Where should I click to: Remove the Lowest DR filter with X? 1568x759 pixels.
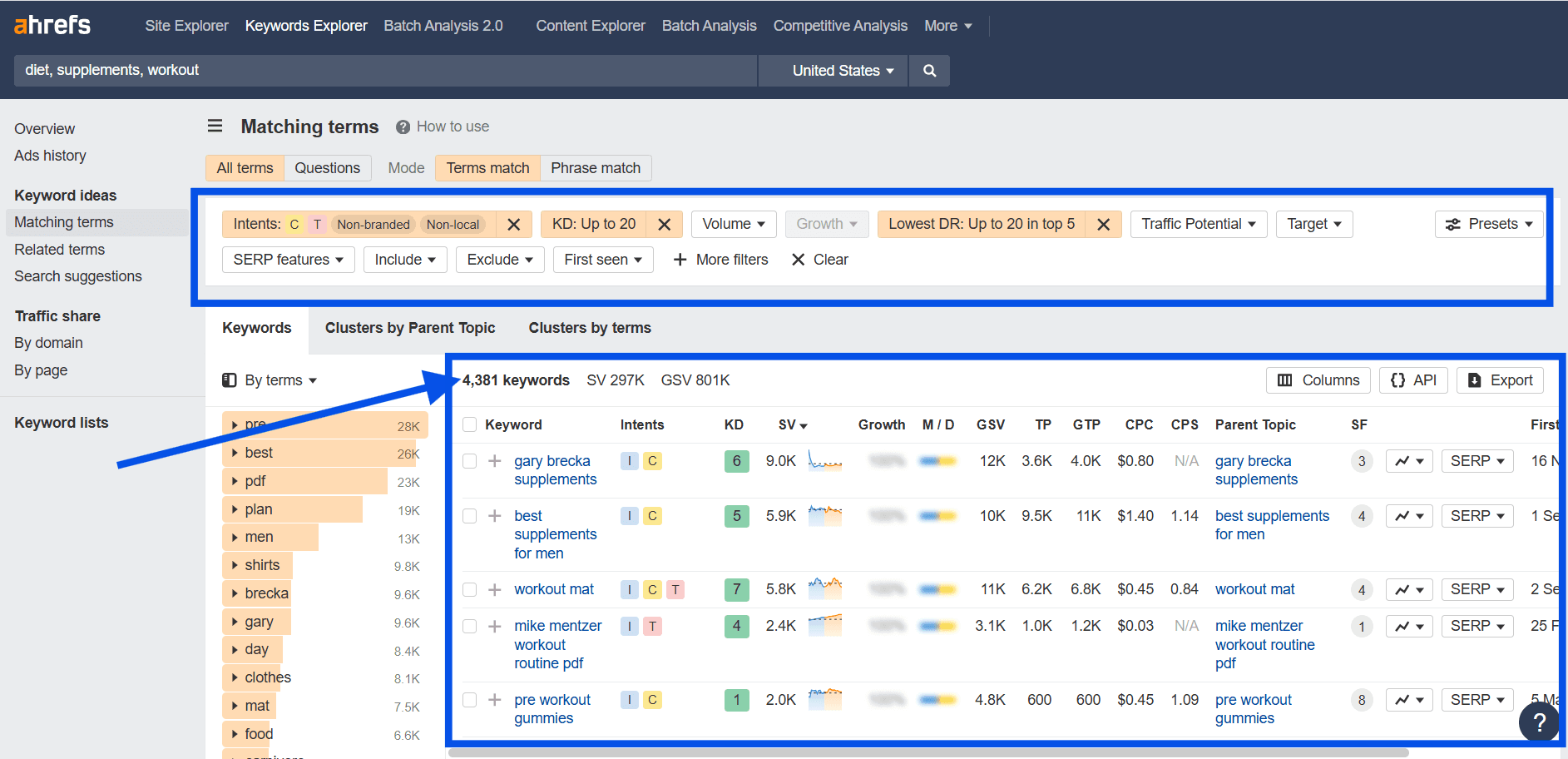1104,225
